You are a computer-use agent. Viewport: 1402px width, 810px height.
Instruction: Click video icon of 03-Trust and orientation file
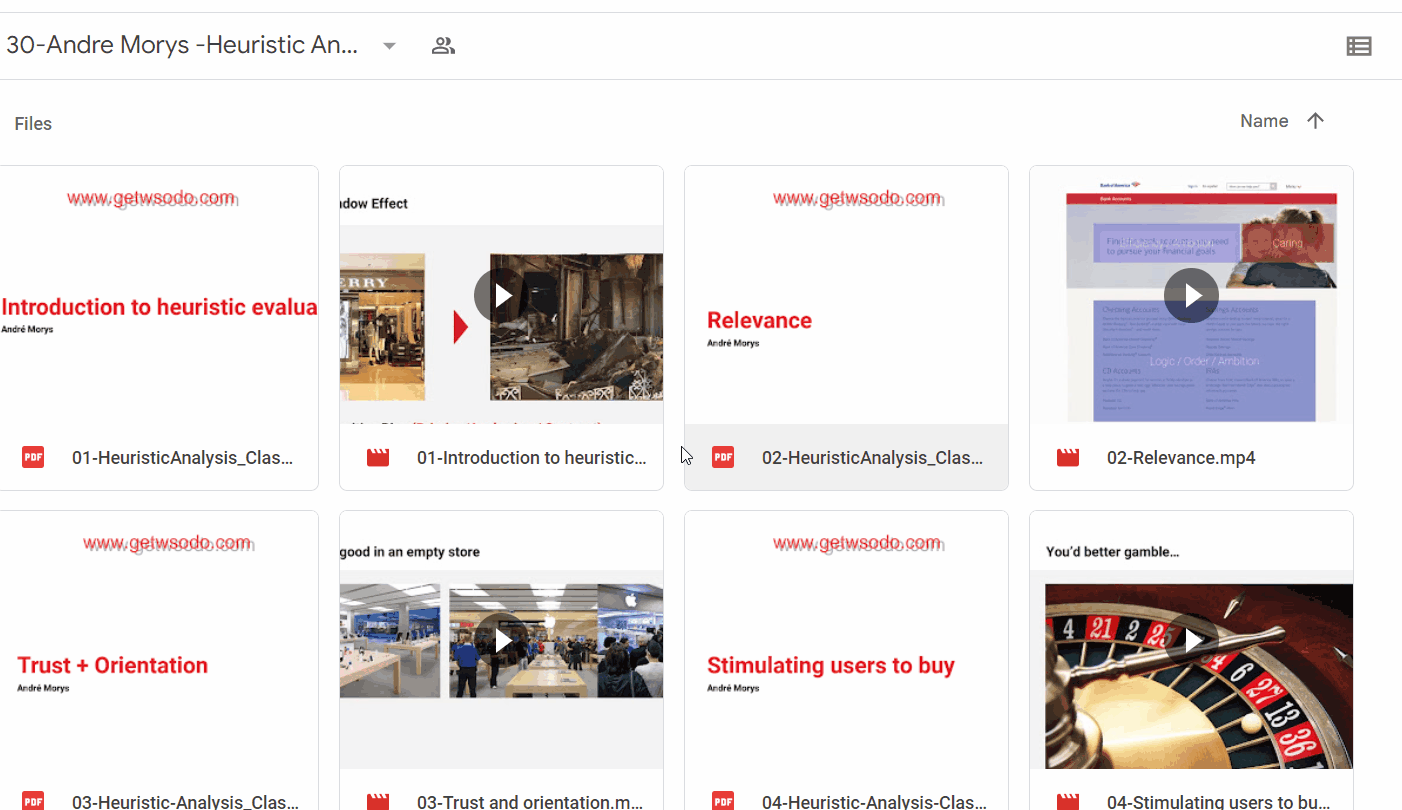[378, 801]
